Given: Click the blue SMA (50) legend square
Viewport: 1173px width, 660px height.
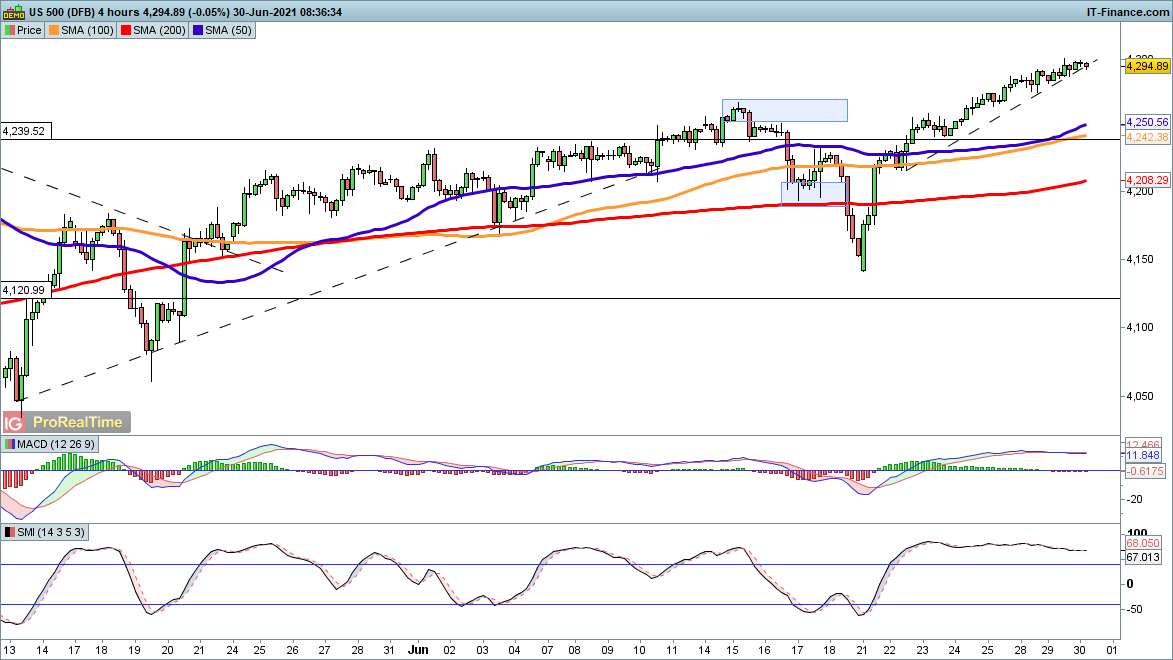Looking at the screenshot, I should [199, 30].
